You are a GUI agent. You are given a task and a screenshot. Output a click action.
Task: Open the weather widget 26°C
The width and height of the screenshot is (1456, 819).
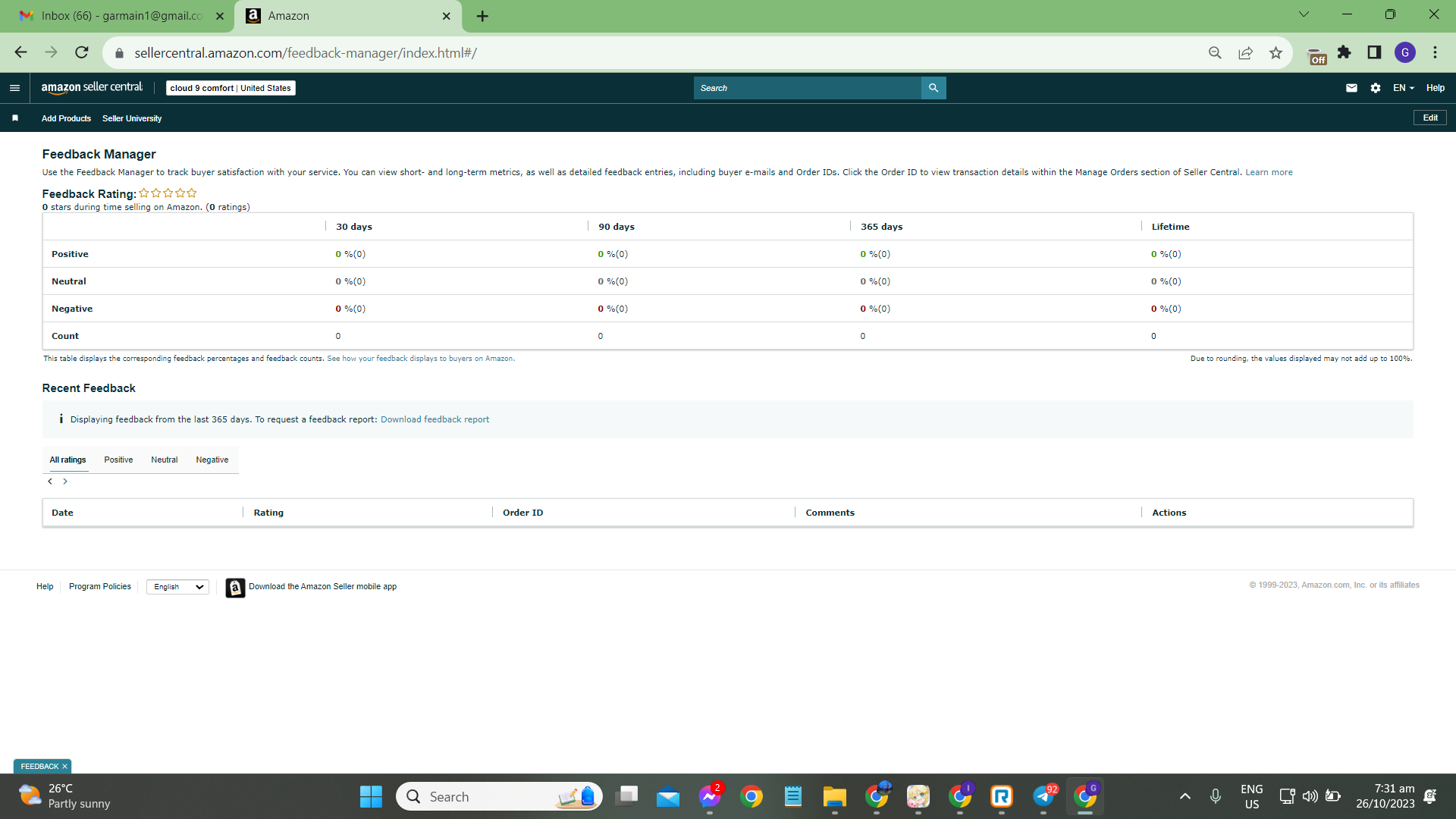pos(64,796)
